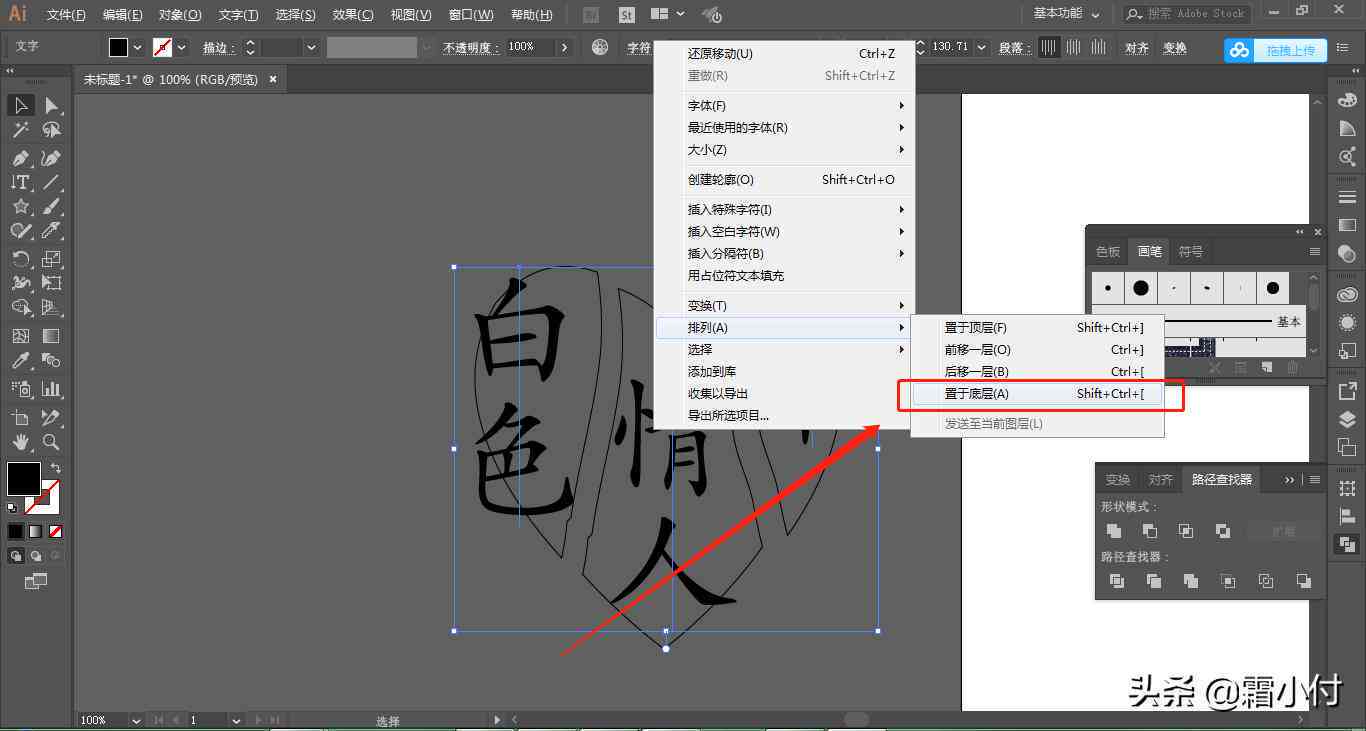
Task: Expand opacity value arrow
Action: coord(564,47)
